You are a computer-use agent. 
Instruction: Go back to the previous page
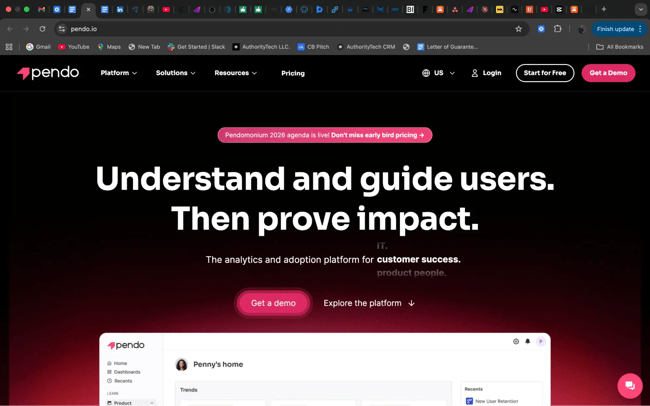click(x=10, y=29)
